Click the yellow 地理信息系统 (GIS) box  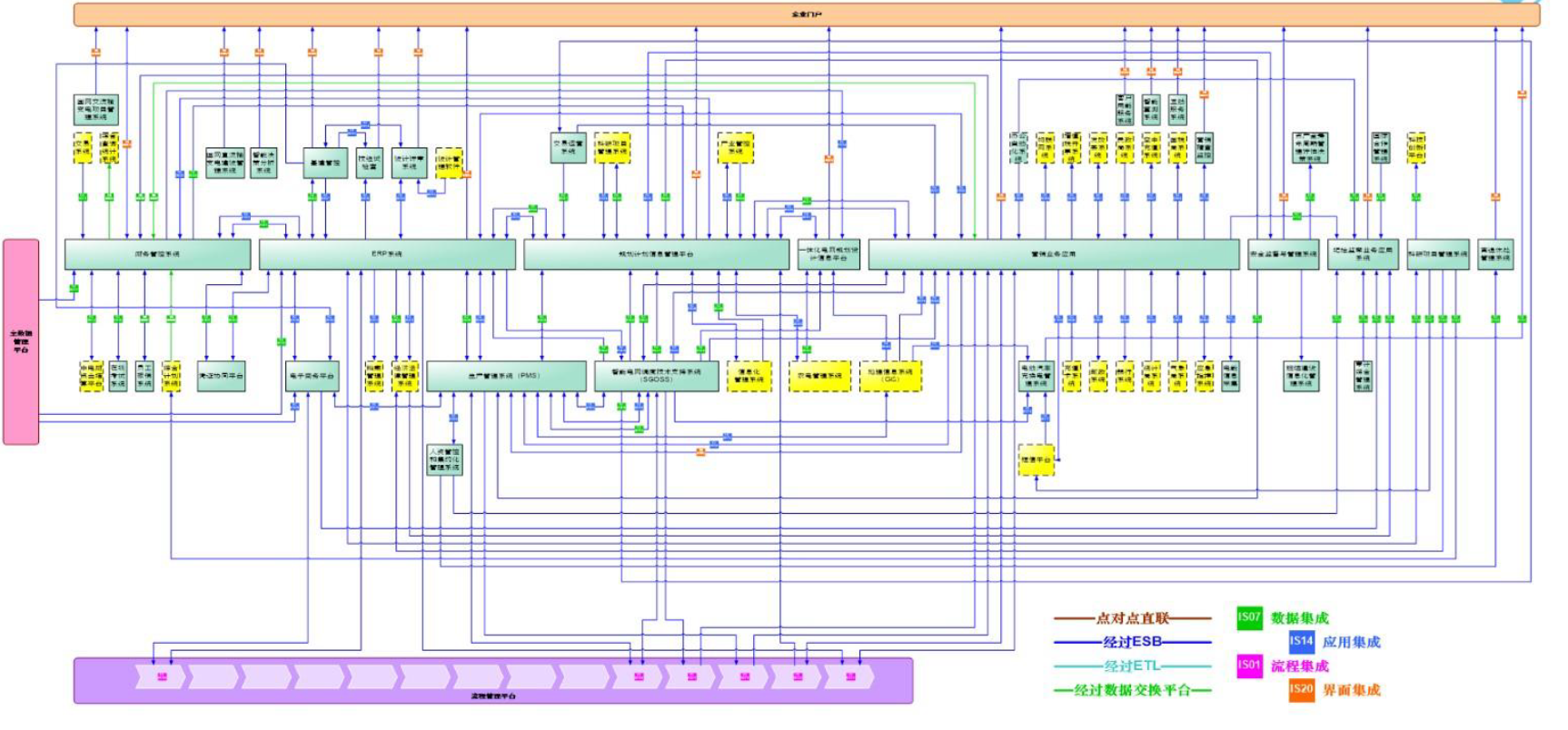point(889,376)
